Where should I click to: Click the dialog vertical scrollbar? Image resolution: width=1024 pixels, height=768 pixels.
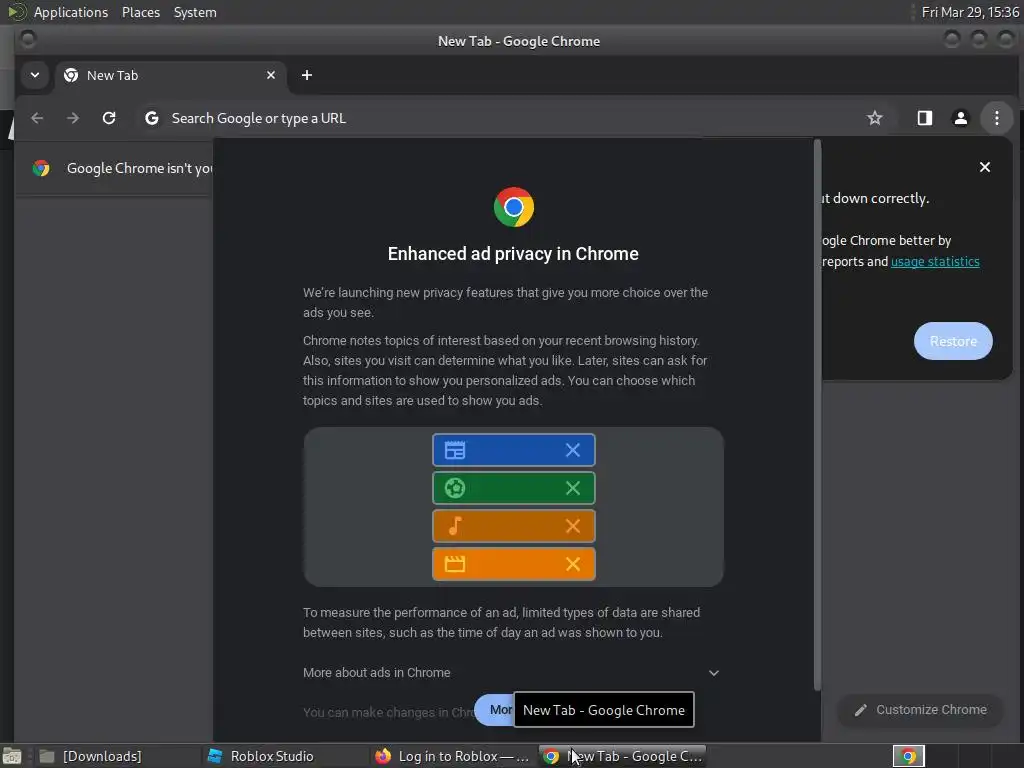pos(817,414)
